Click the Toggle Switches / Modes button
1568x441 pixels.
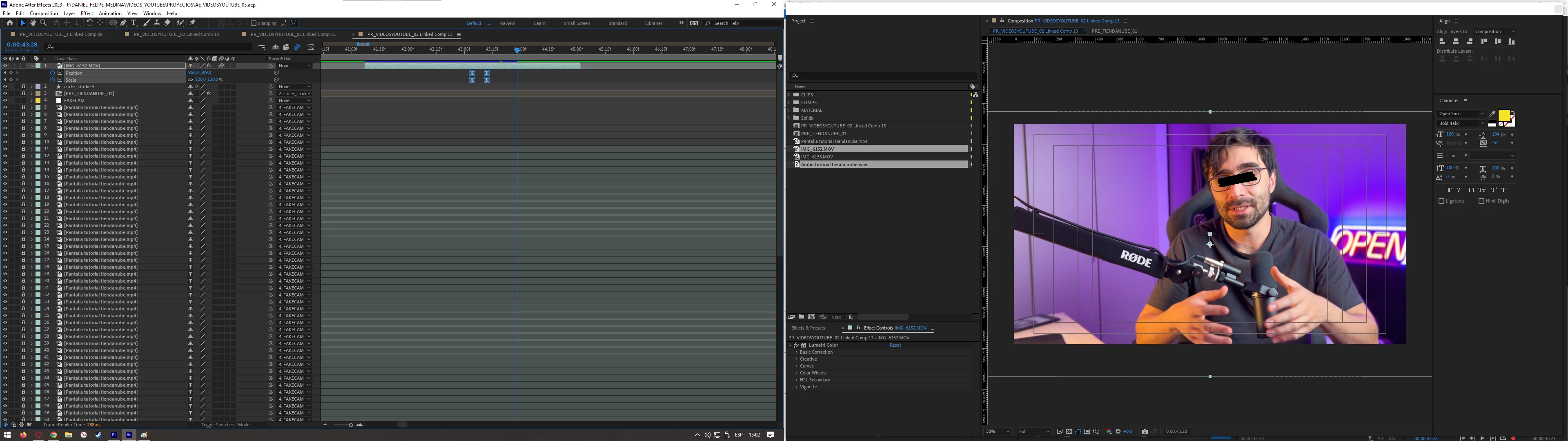tap(226, 425)
